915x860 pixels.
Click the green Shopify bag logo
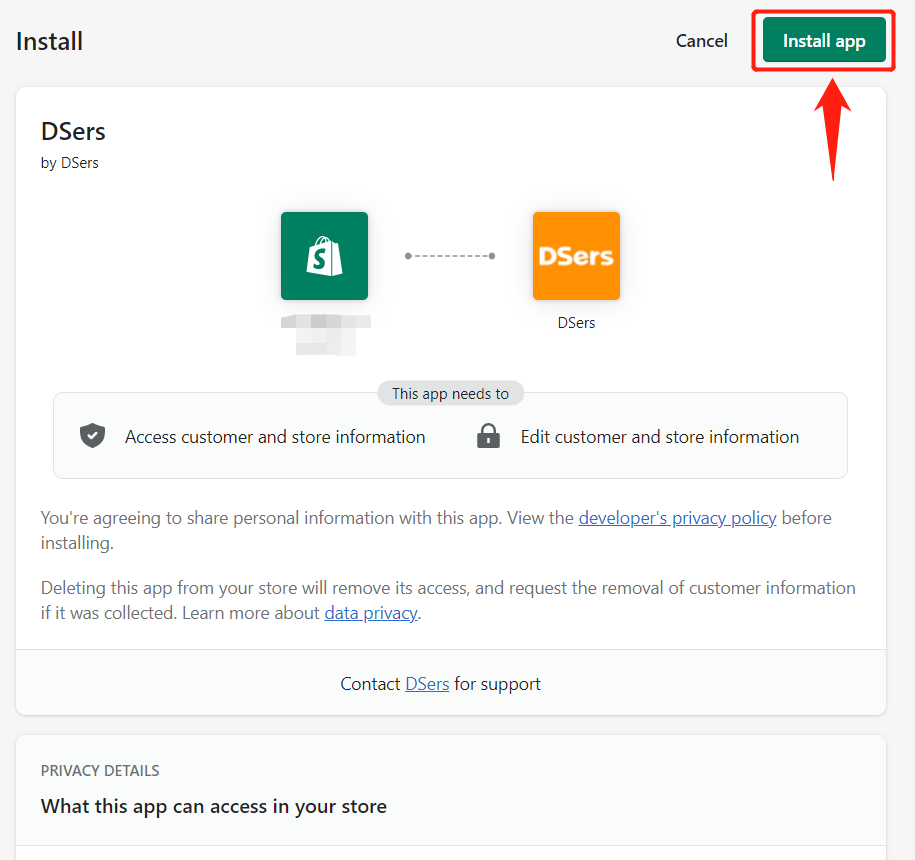[324, 256]
